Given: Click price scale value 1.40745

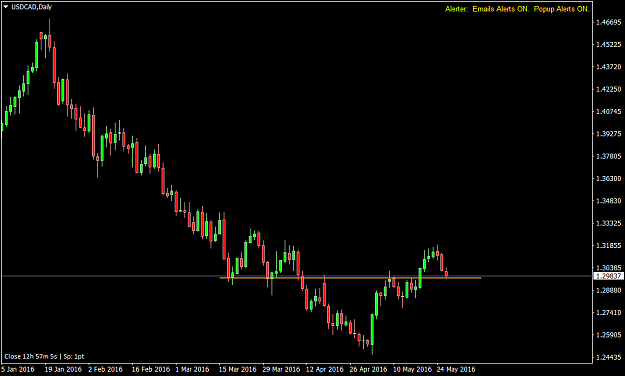Looking at the screenshot, I should [x=608, y=111].
